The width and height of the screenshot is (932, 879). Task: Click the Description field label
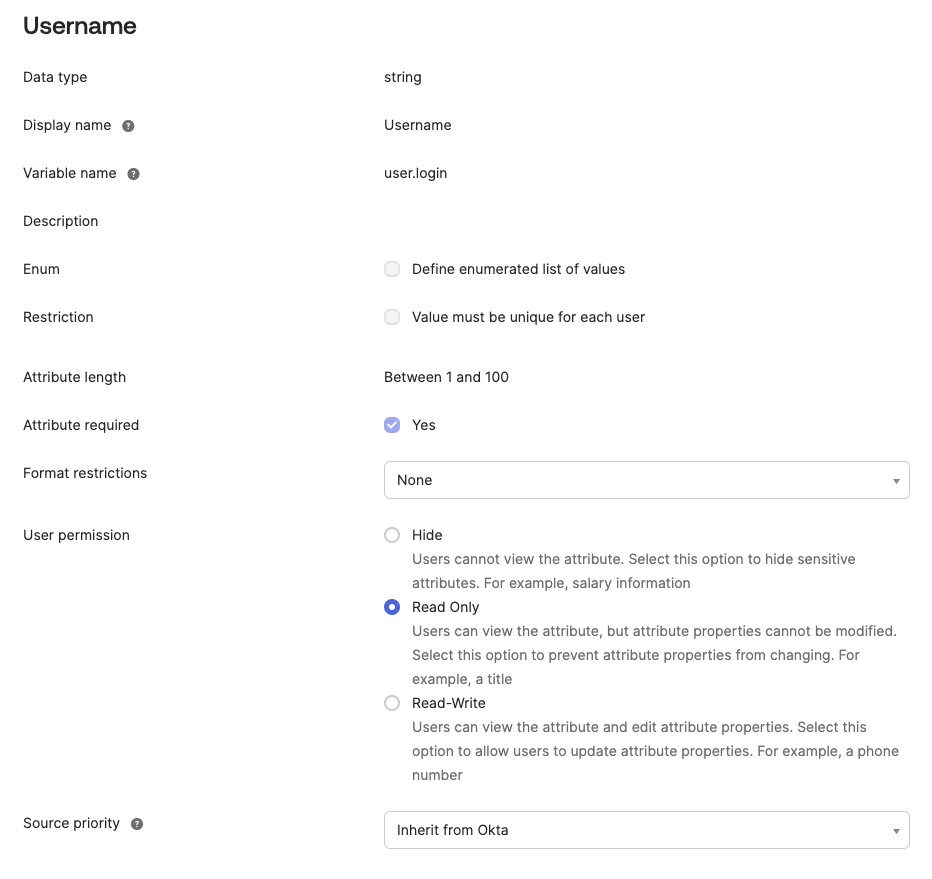[x=61, y=221]
